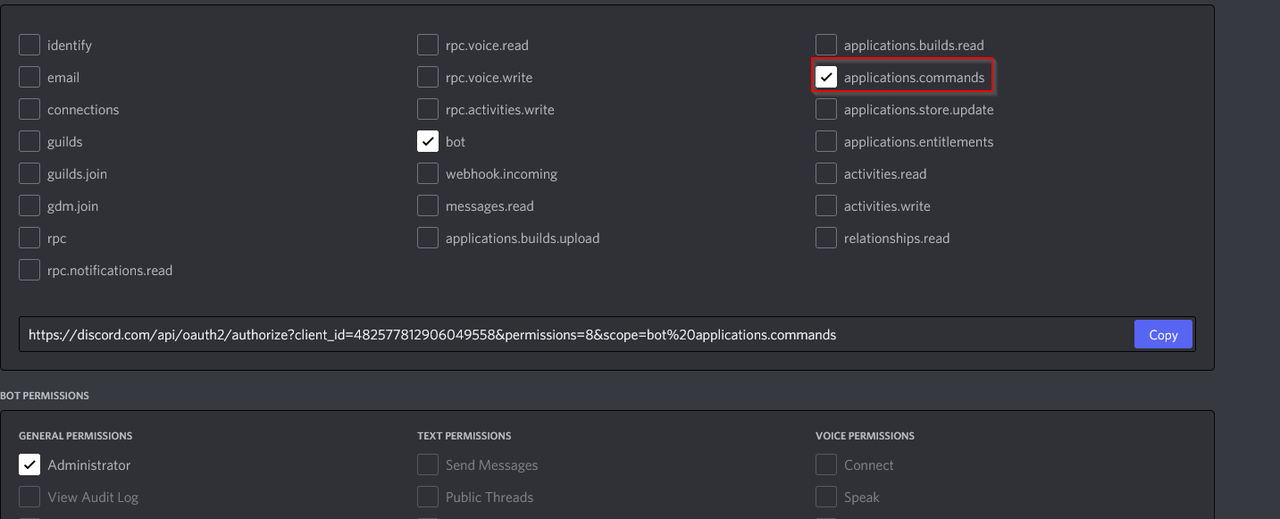Select the webhook.incoming scope checkbox
This screenshot has height=519, width=1280.
tap(428, 173)
